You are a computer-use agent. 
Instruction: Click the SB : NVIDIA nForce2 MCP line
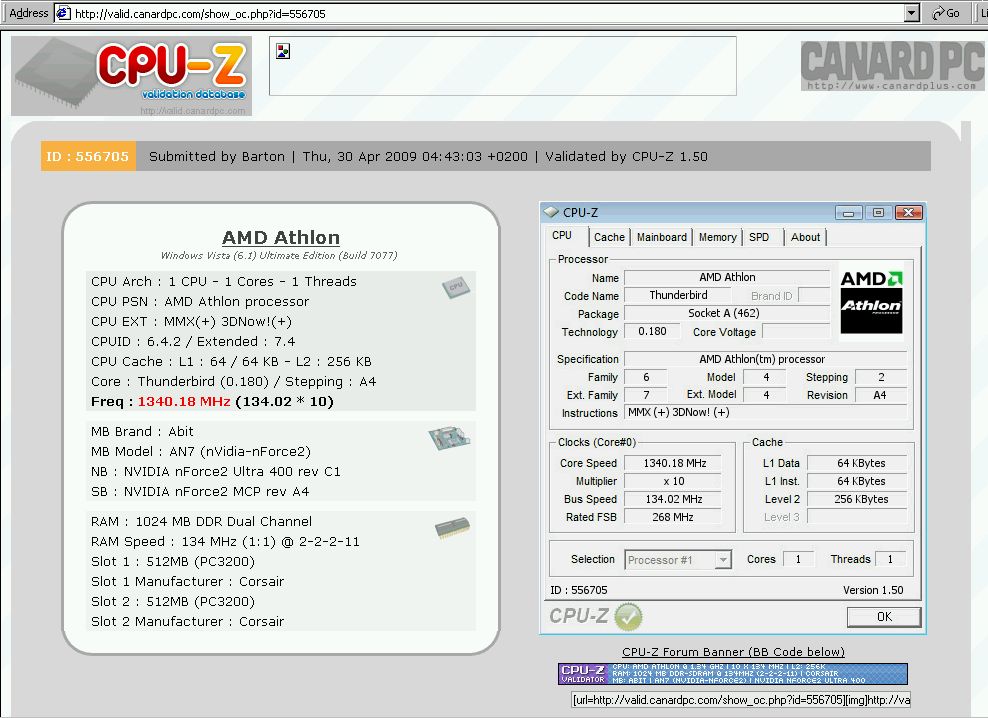200,492
